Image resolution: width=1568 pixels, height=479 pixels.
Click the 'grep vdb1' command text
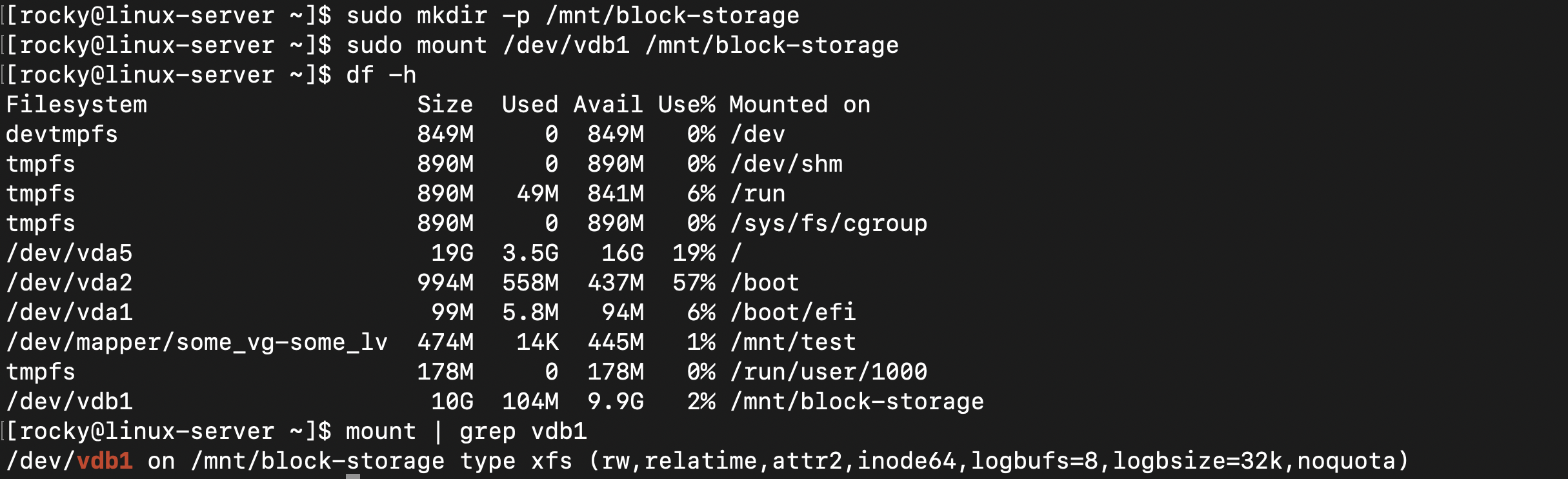[523, 431]
